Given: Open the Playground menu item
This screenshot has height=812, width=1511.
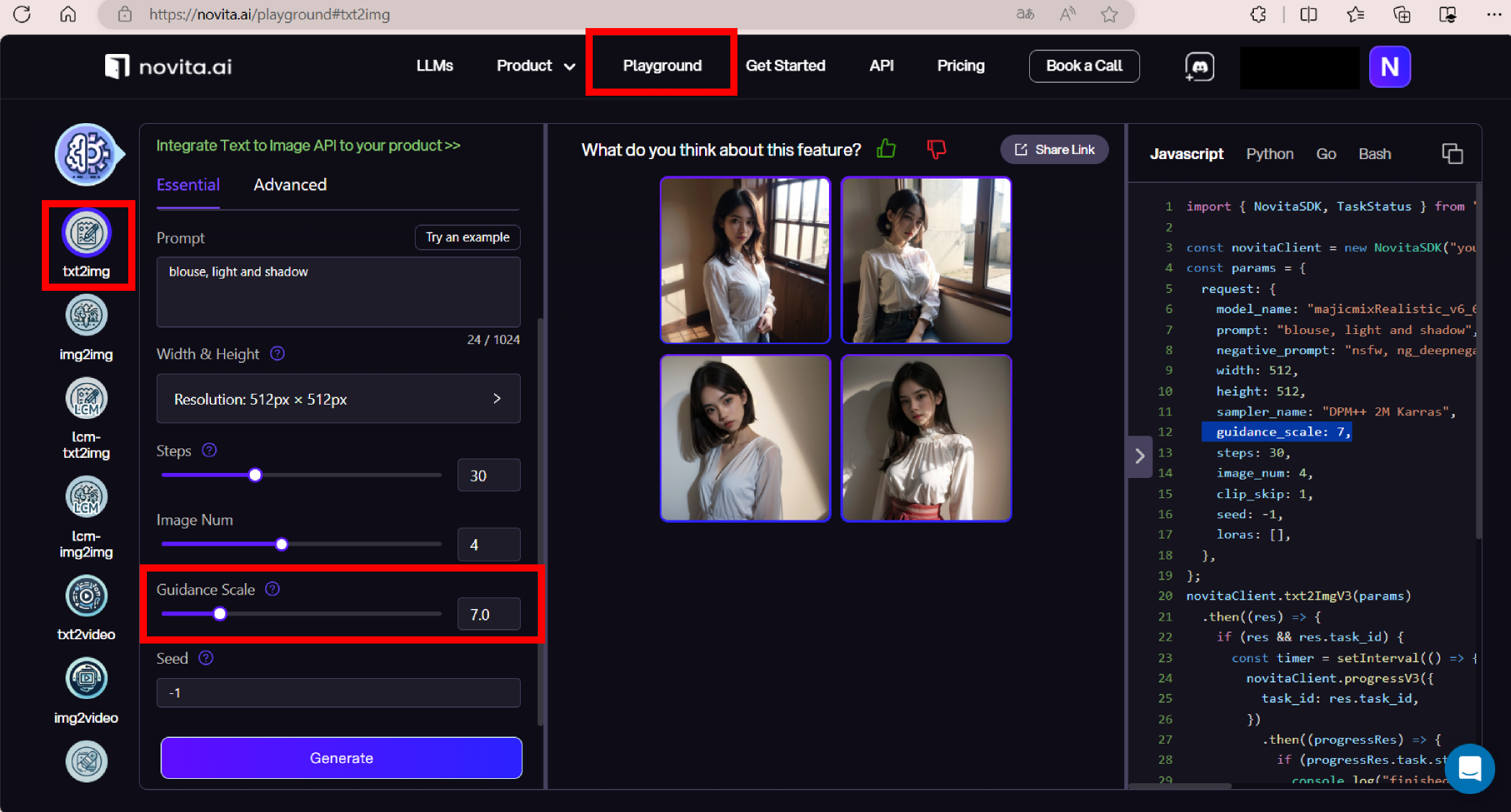Looking at the screenshot, I should tap(662, 66).
